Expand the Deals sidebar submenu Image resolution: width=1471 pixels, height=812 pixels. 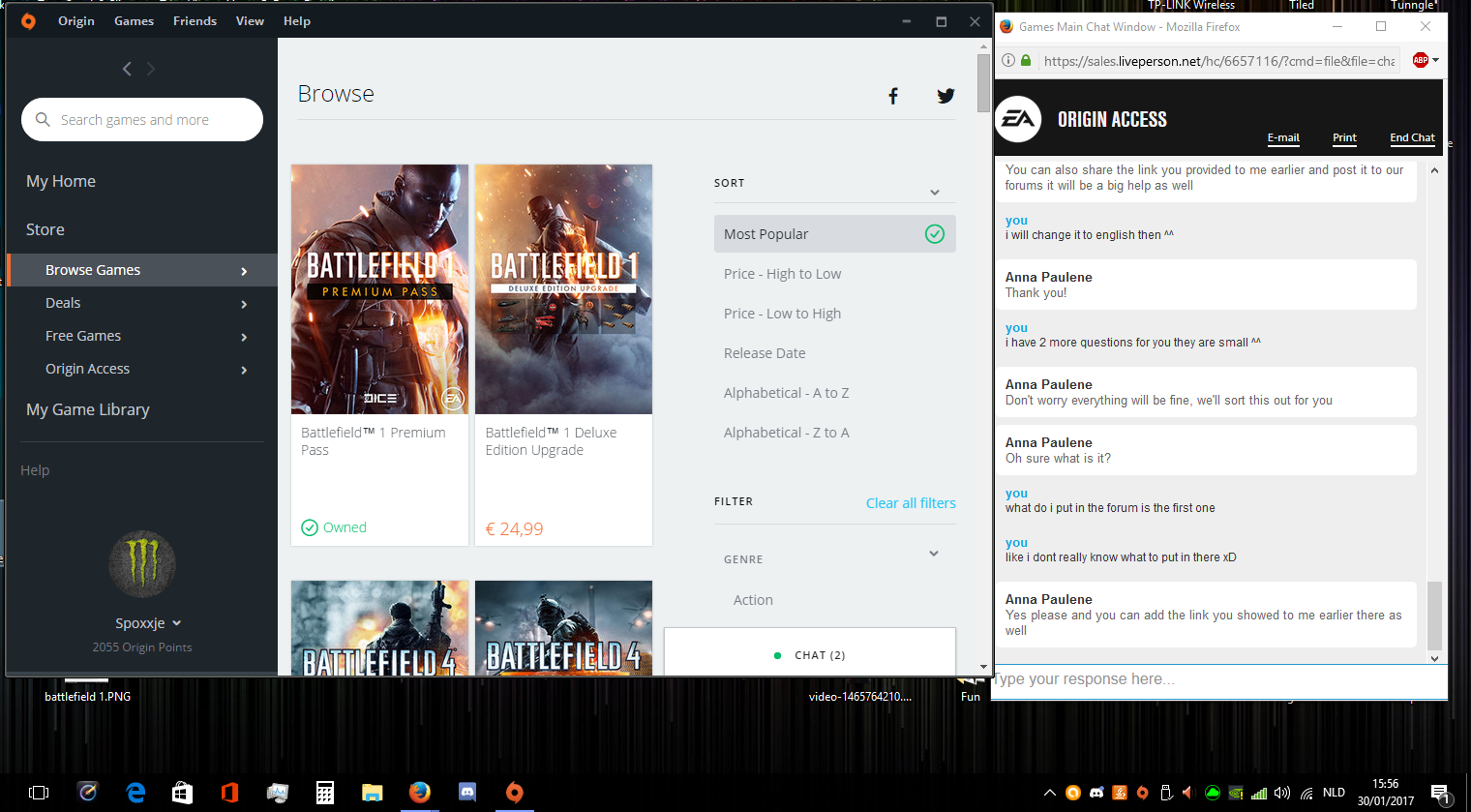(244, 304)
